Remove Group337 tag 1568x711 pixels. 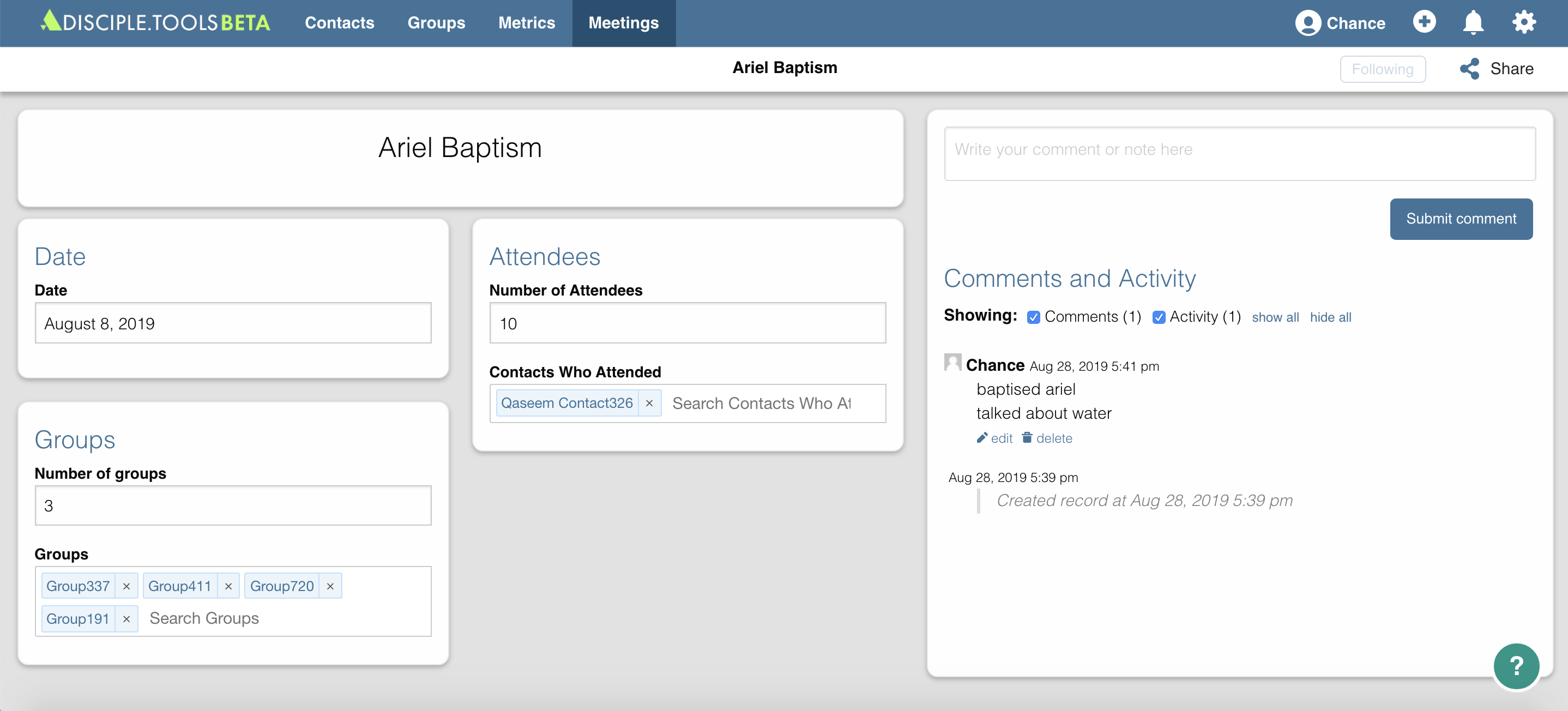tap(126, 586)
